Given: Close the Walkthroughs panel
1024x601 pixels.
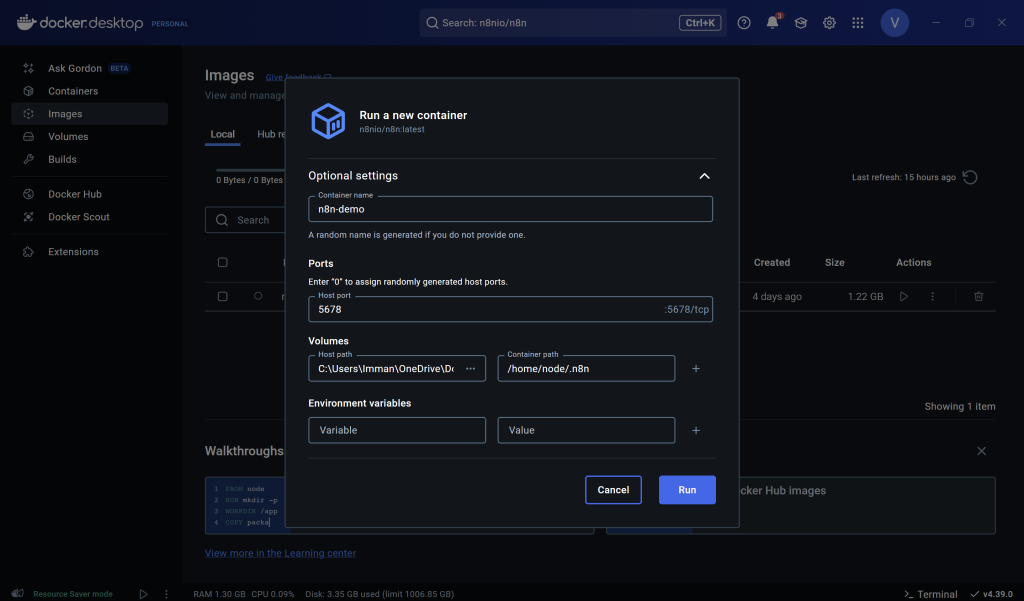Looking at the screenshot, I should (982, 451).
